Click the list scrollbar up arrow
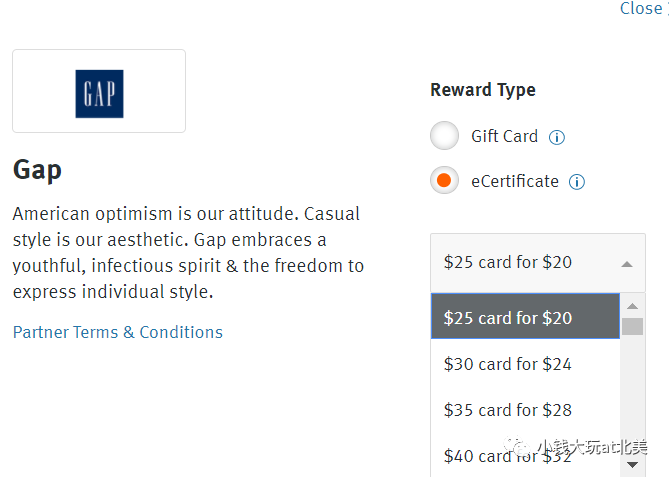This screenshot has width=669, height=477. 633,306
